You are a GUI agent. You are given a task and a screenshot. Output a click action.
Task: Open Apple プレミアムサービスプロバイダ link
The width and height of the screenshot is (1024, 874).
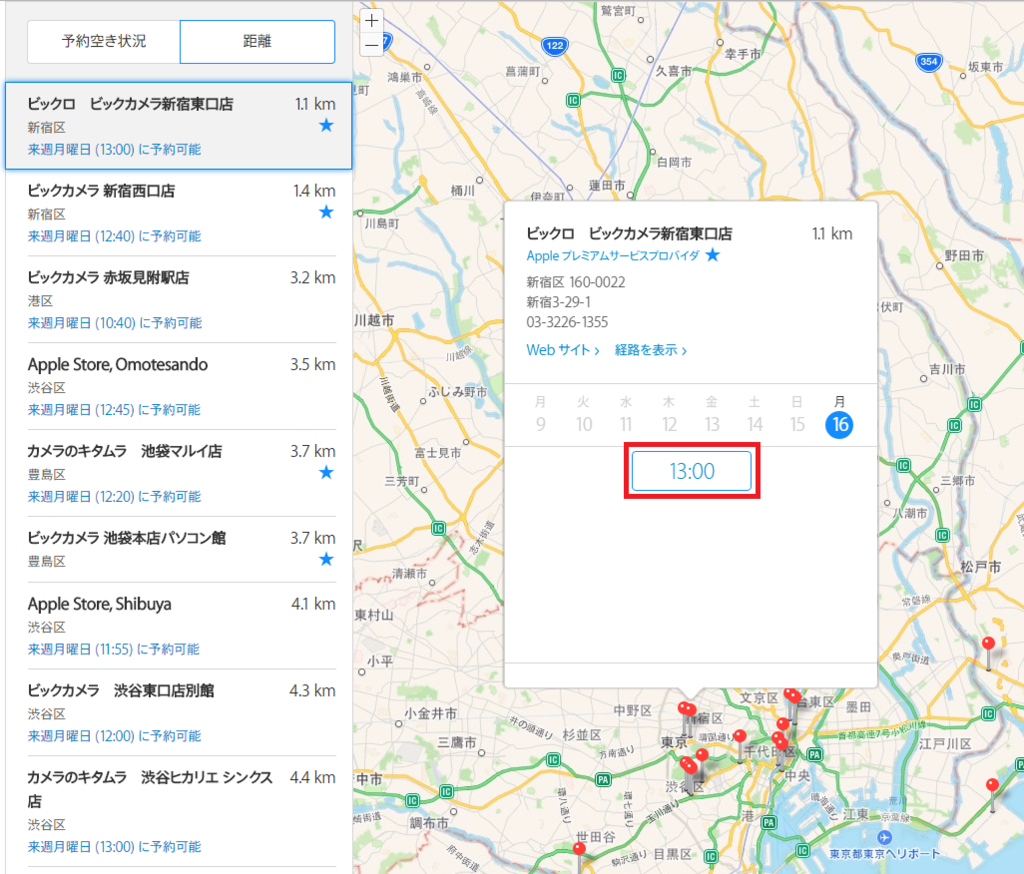pos(613,255)
